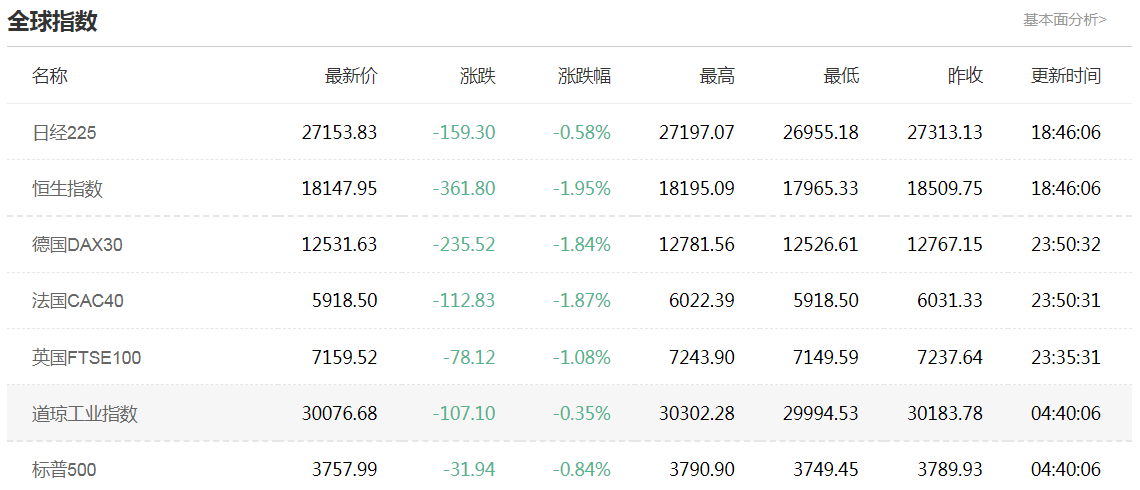Click the 最高 column header

pyautogui.click(x=717, y=76)
